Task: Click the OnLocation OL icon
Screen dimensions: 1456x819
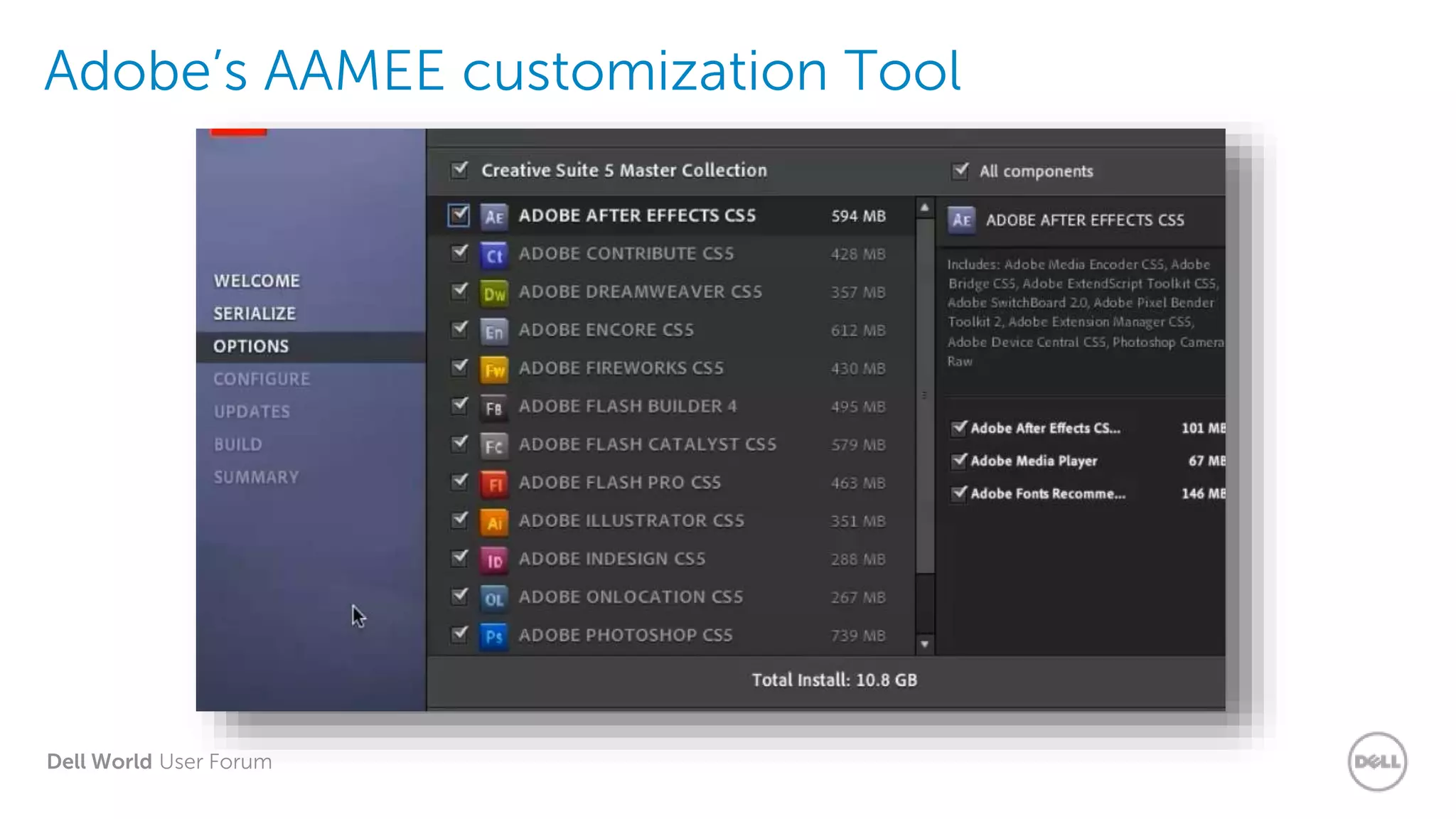Action: pyautogui.click(x=494, y=599)
